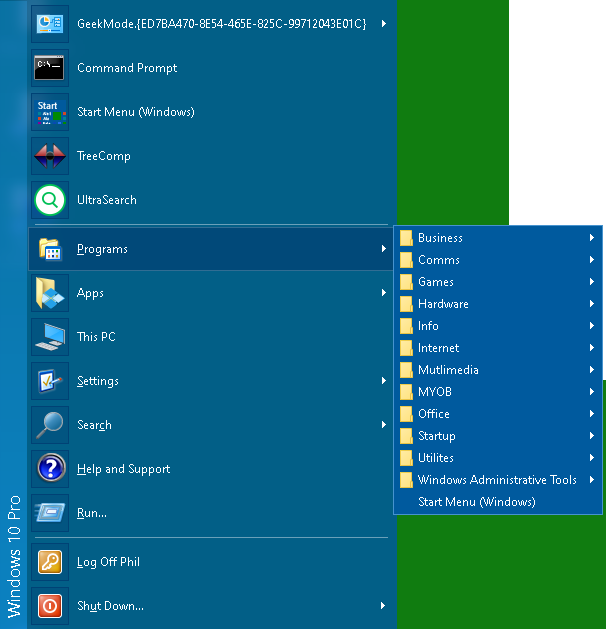Choose the Hardware menu entry label

(x=443, y=304)
